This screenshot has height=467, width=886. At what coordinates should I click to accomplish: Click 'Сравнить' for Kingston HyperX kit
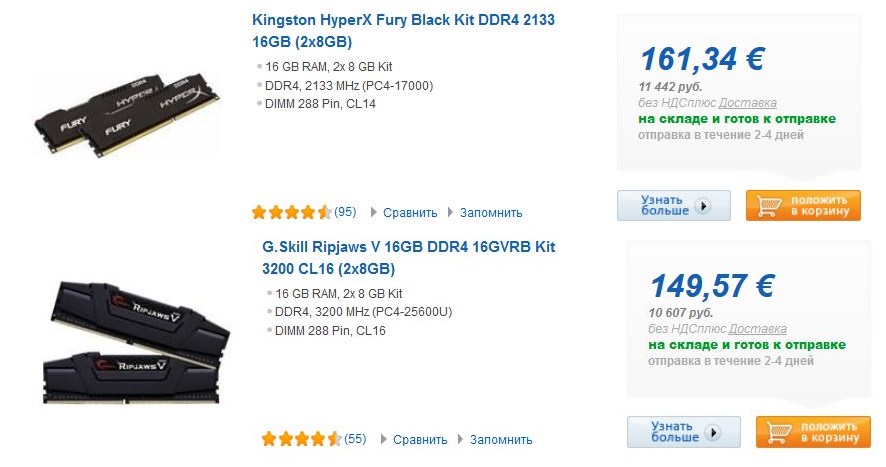(411, 213)
